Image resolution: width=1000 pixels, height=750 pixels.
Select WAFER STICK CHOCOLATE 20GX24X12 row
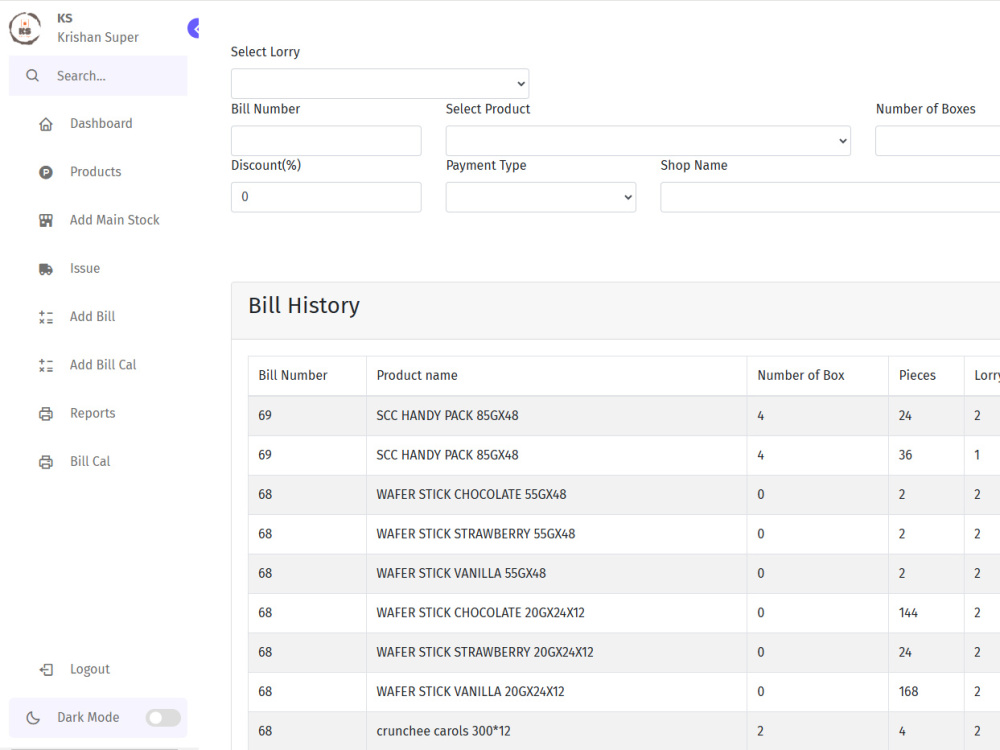tap(624, 614)
